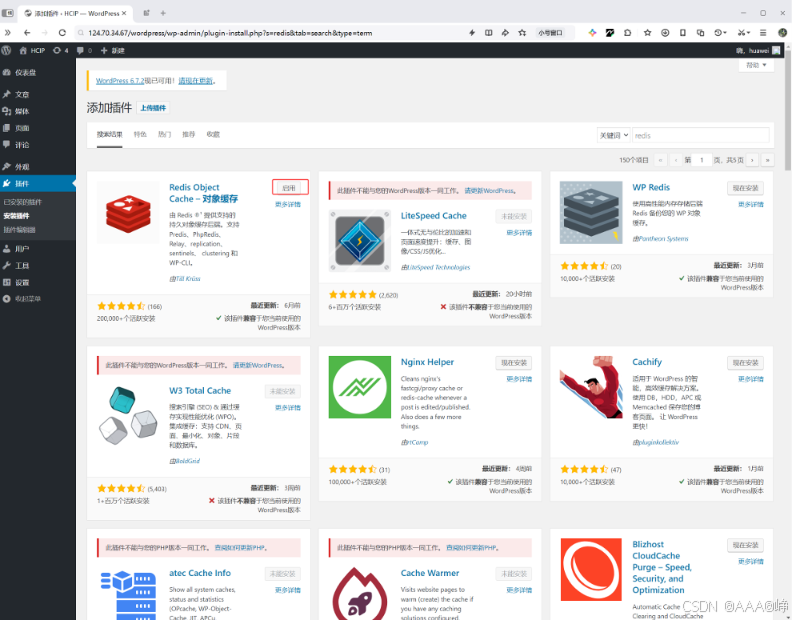Visit the HCIP site home link

32,51
